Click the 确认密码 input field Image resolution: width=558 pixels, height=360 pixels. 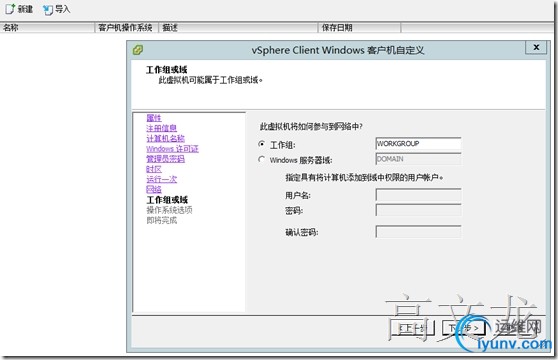[418, 232]
